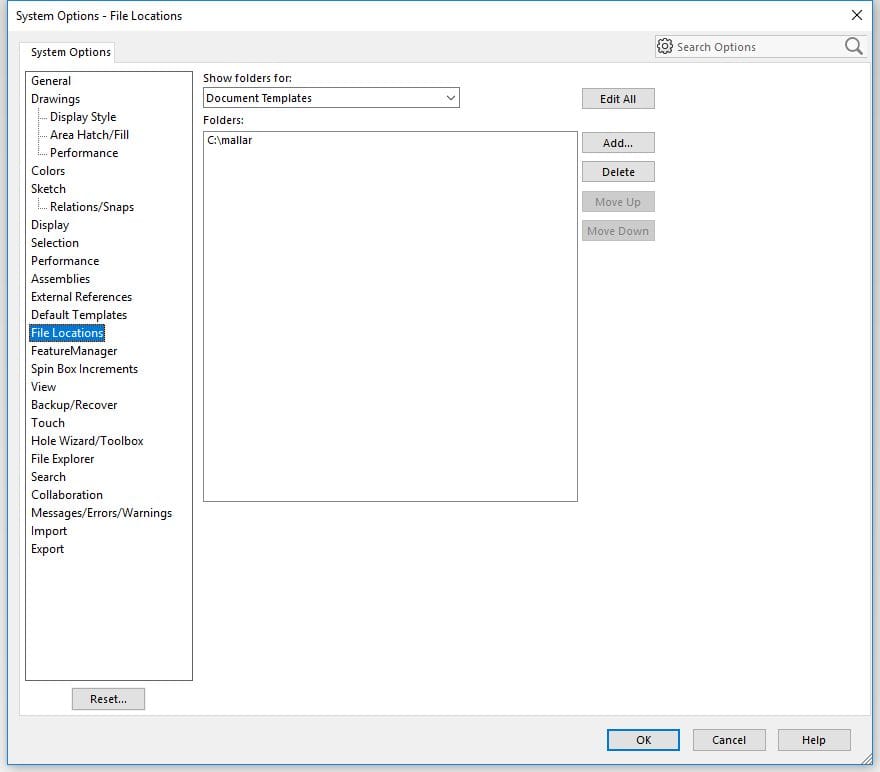Open the 'Show folders for' dropdown

(331, 98)
